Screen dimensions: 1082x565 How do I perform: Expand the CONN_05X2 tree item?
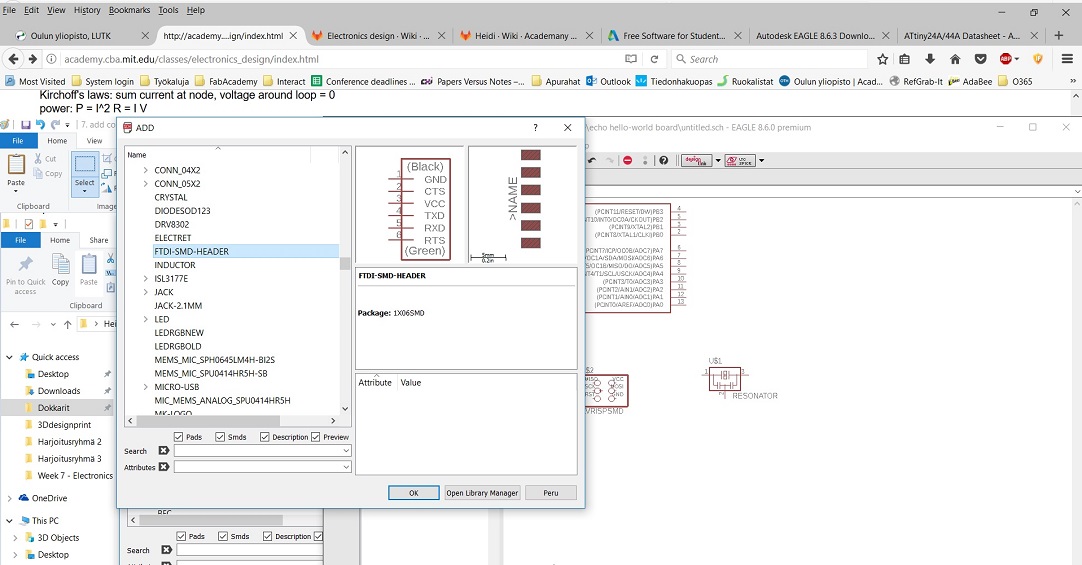146,184
